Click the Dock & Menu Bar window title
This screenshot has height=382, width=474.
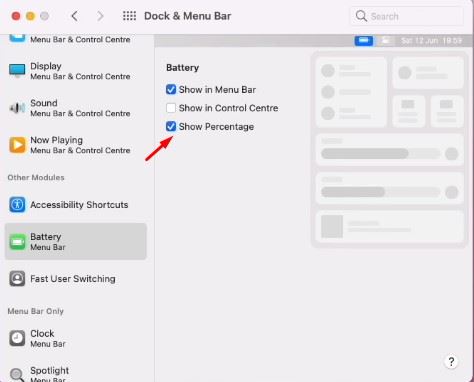point(187,16)
